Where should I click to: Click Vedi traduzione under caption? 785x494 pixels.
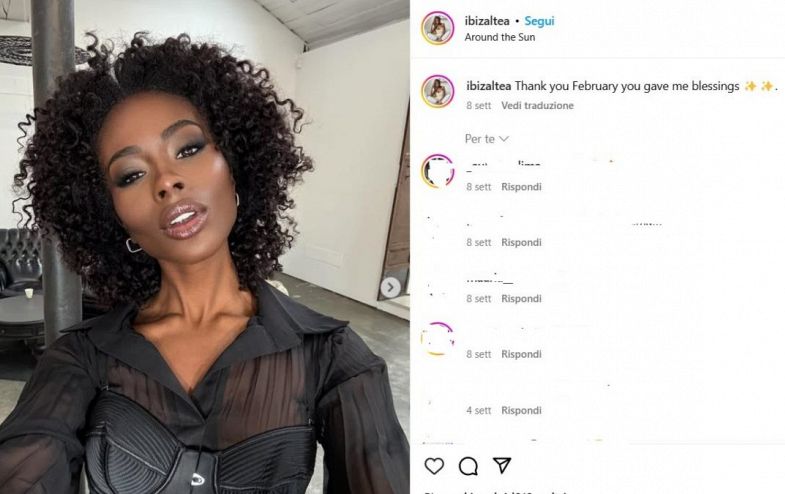pyautogui.click(x=537, y=106)
